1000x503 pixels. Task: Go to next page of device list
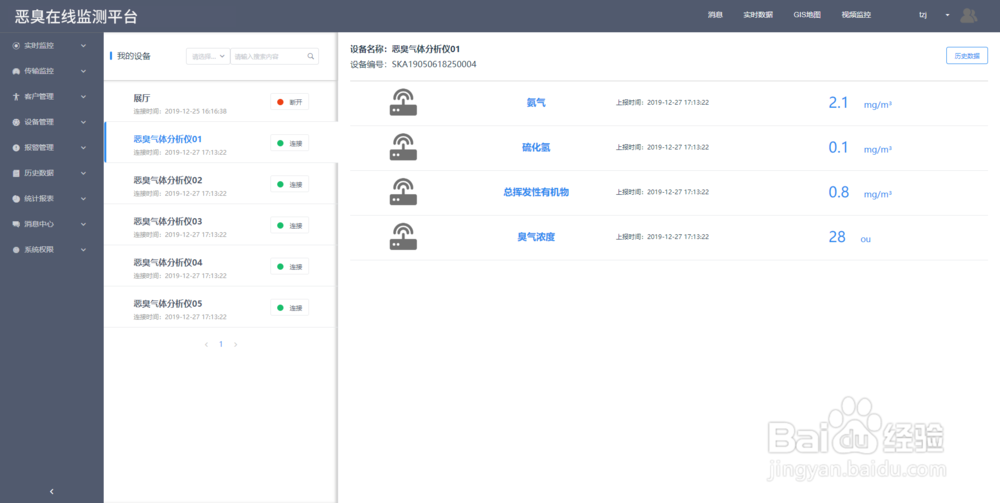tap(235, 344)
